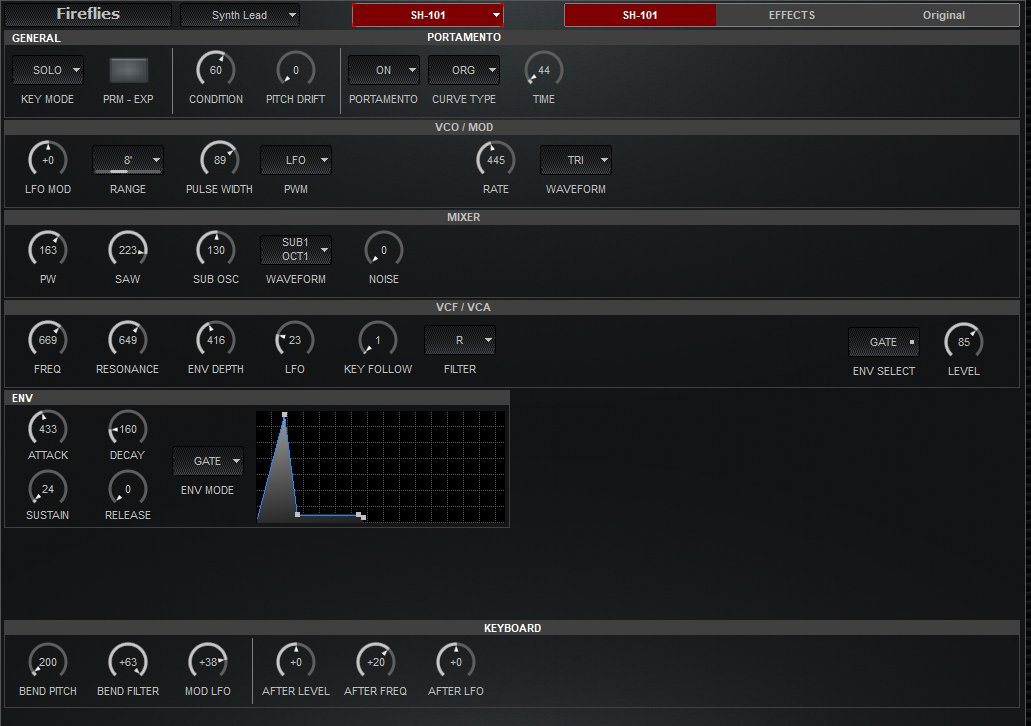Open the Synth Lead category dropdown
Viewport: 1031px width, 726px height.
240,15
